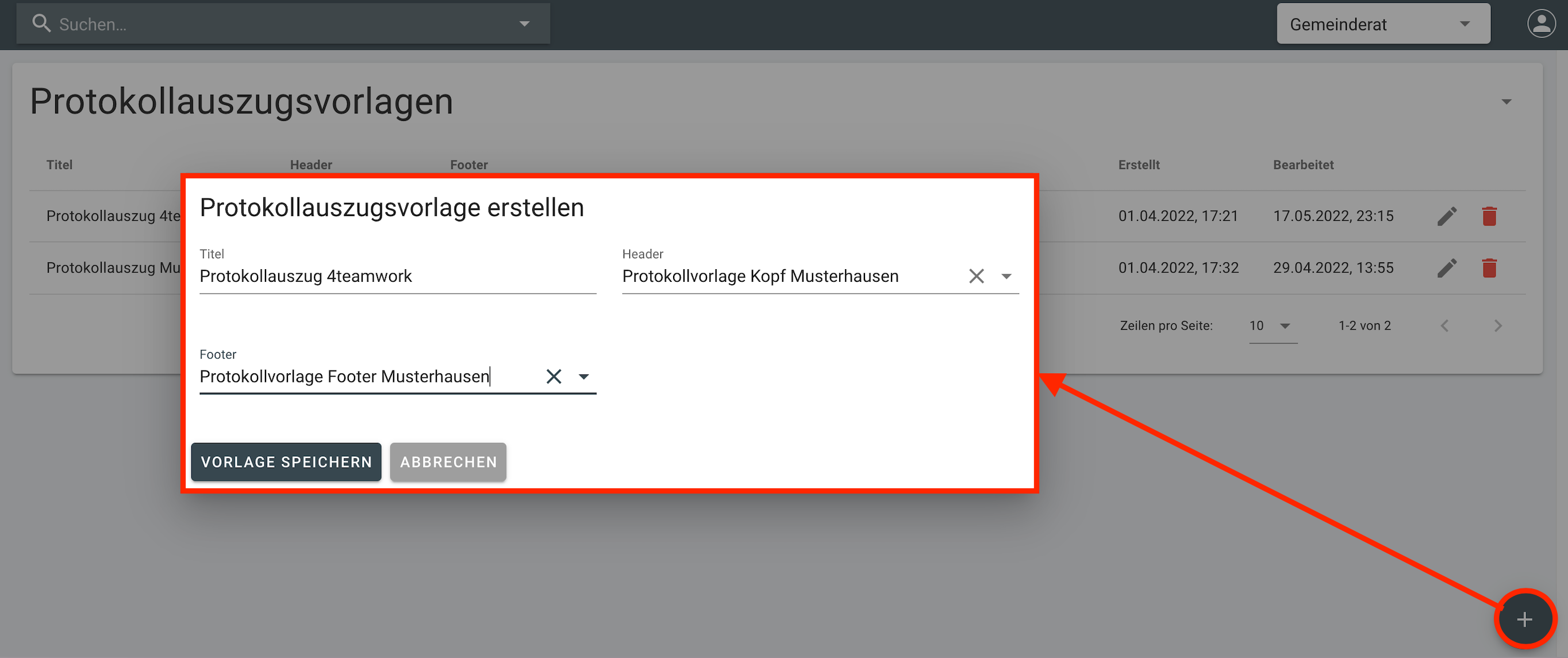Go to next page of table

pos(1497,326)
